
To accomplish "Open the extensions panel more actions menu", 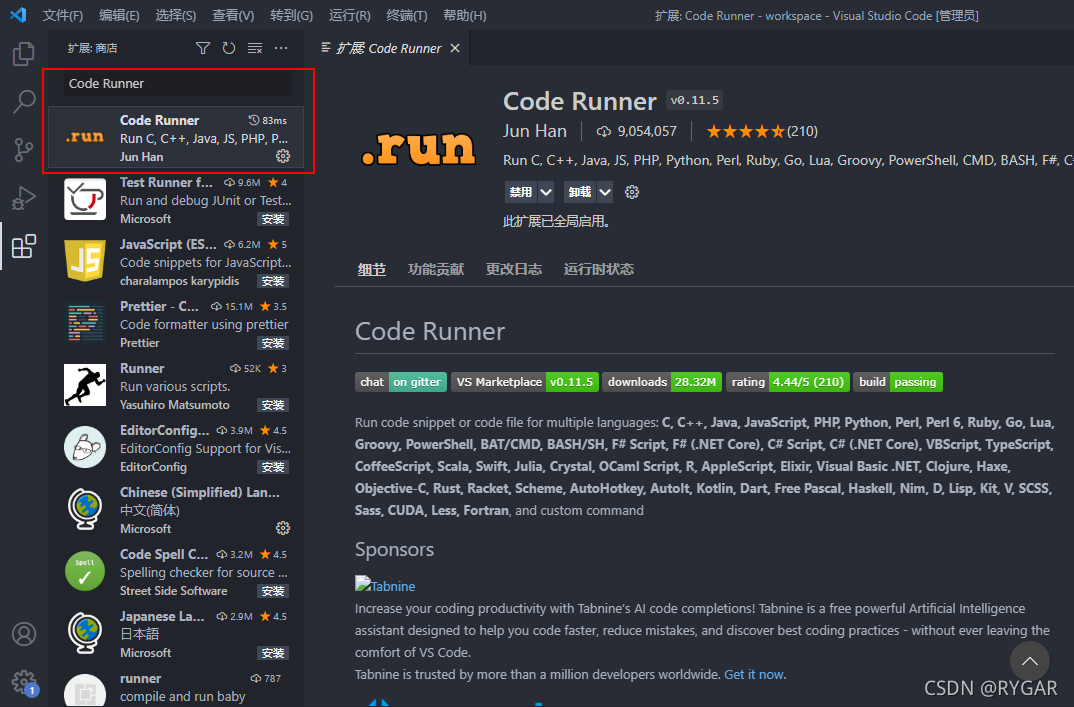I will [x=281, y=48].
